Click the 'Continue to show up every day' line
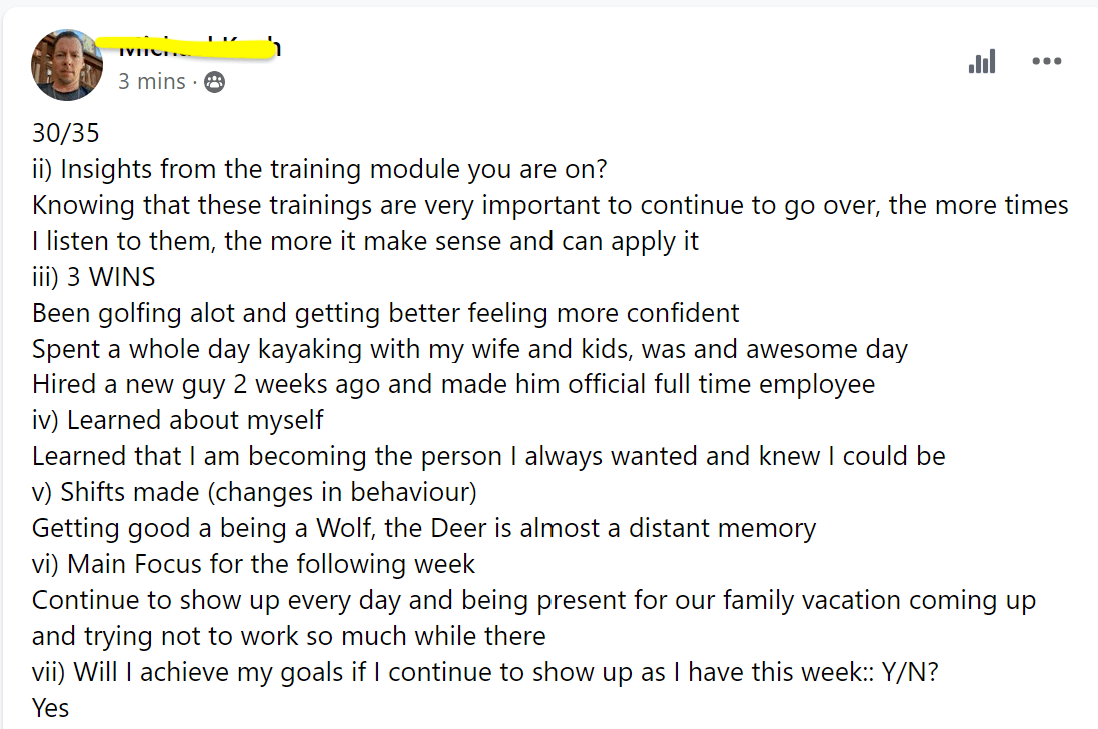 [x=534, y=618]
